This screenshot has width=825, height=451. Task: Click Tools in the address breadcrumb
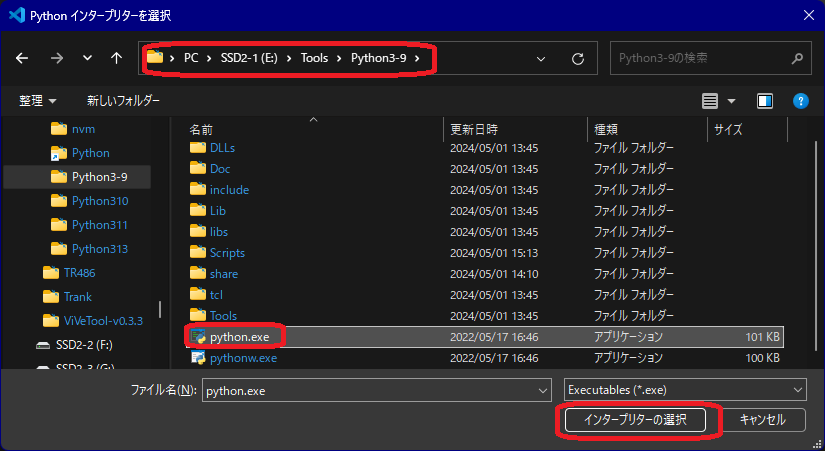315,58
